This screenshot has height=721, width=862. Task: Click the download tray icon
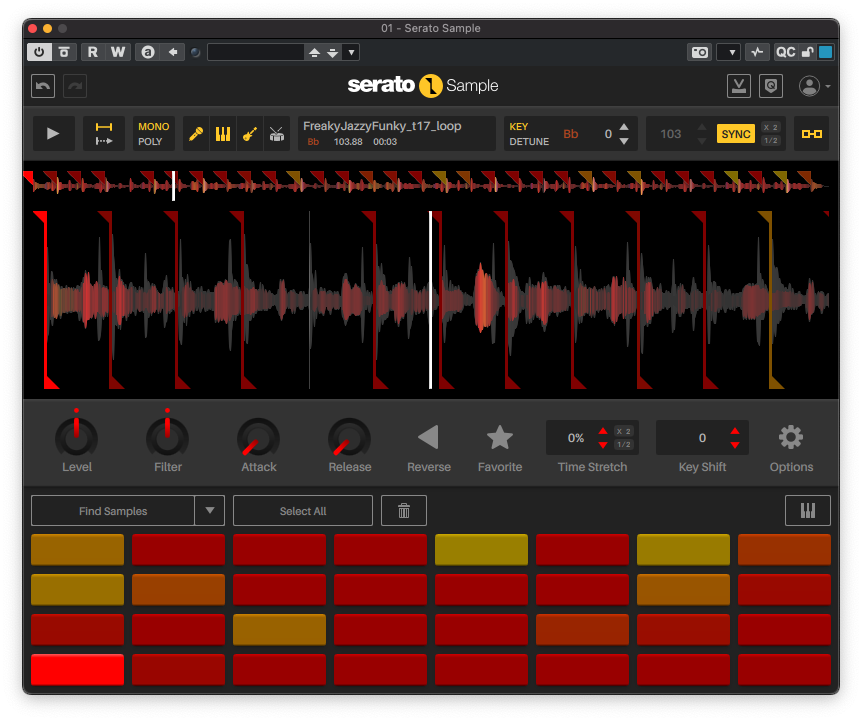738,86
